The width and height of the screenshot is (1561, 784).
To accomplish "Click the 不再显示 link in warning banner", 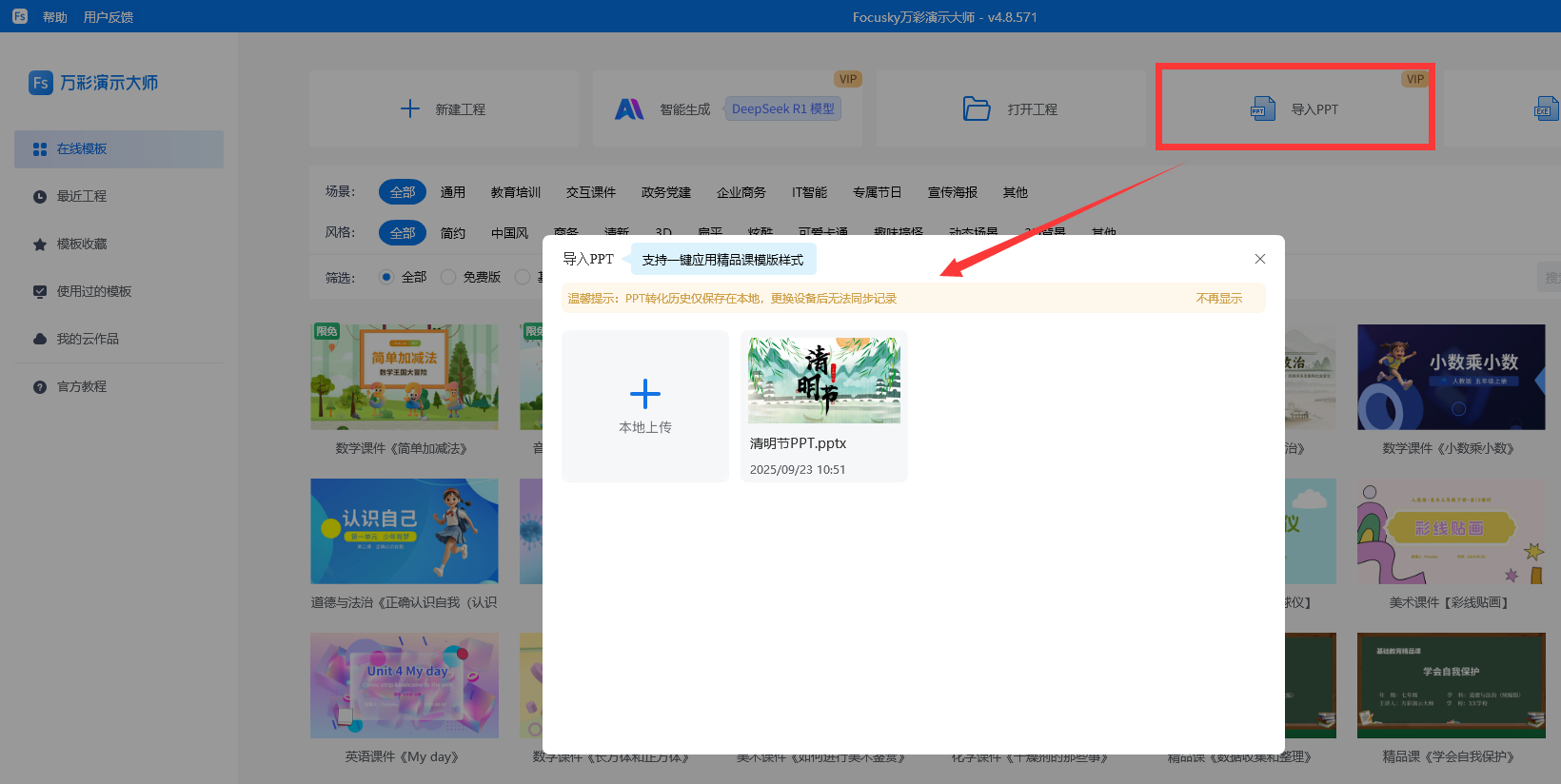I will pos(1218,299).
